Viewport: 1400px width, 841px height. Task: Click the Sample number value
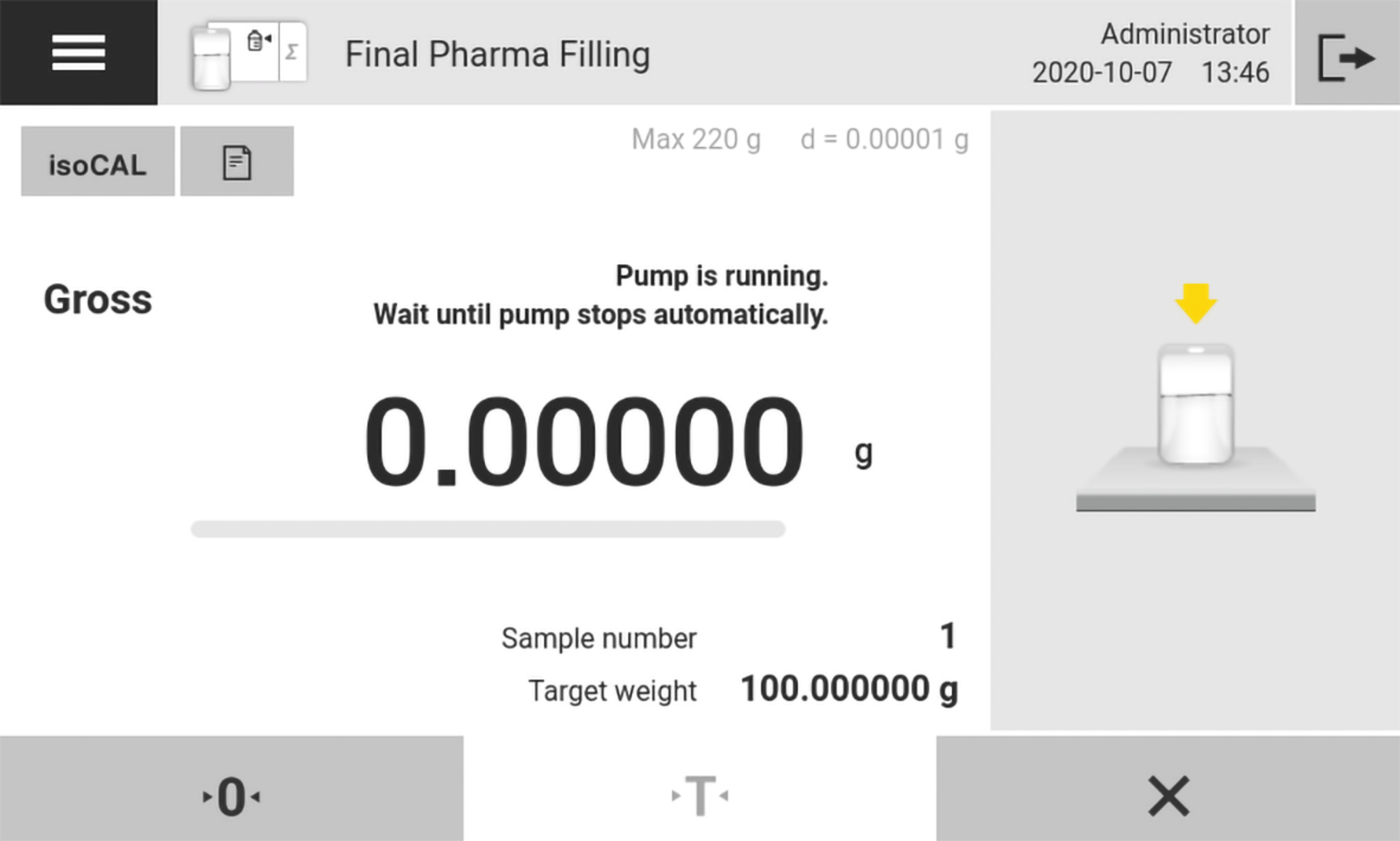pos(947,637)
